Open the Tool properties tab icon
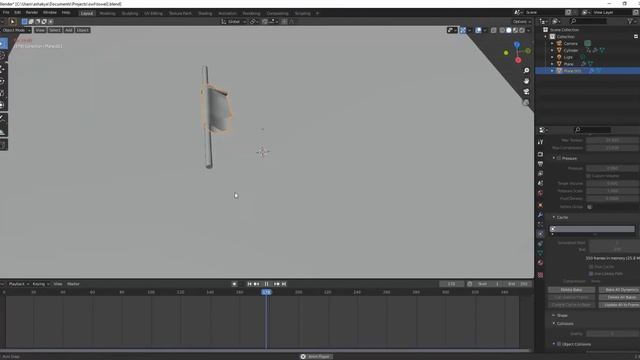 pyautogui.click(x=540, y=142)
